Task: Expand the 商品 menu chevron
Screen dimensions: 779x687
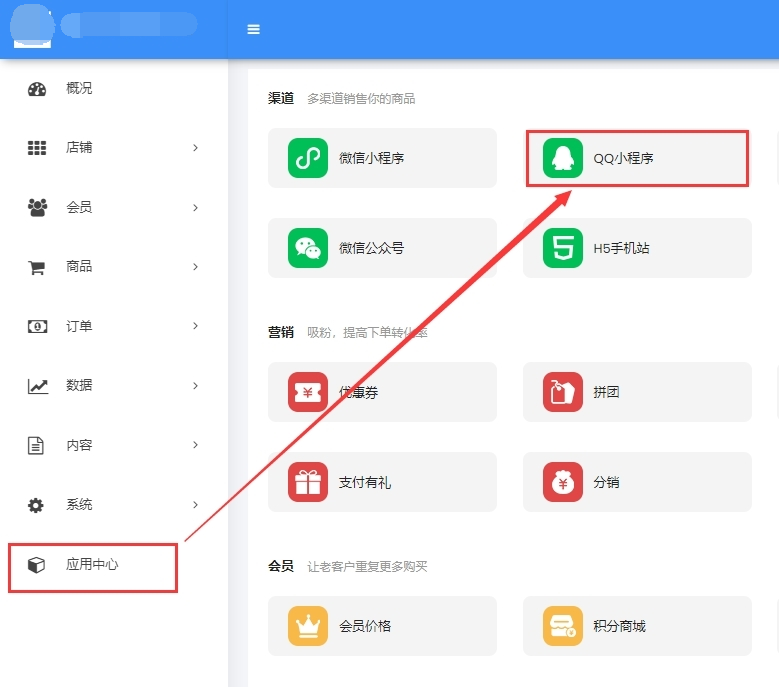Action: 195,267
